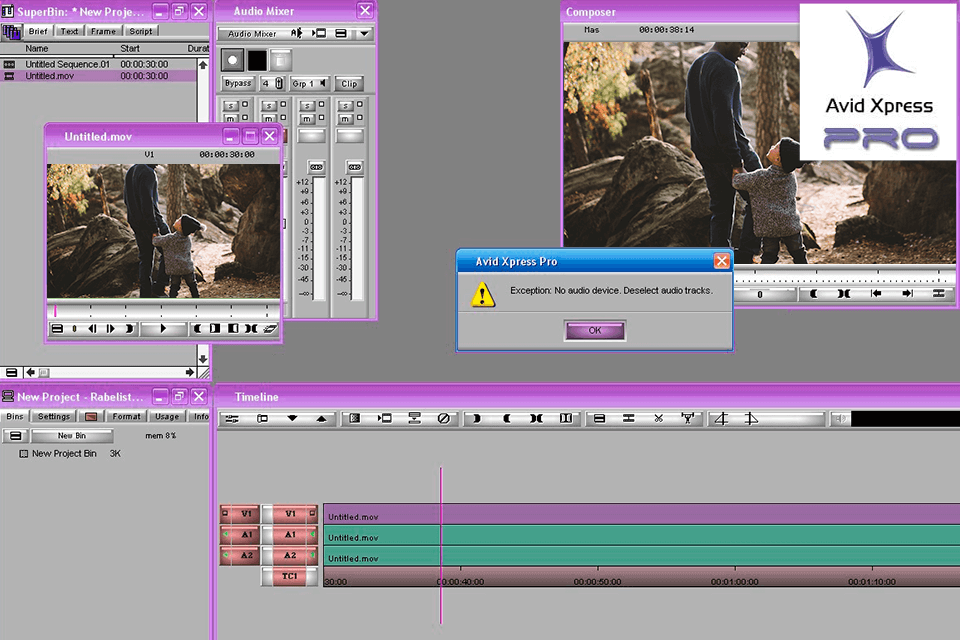The width and height of the screenshot is (960, 640).
Task: Switch to the Settings tab in Project window
Action: click(54, 416)
